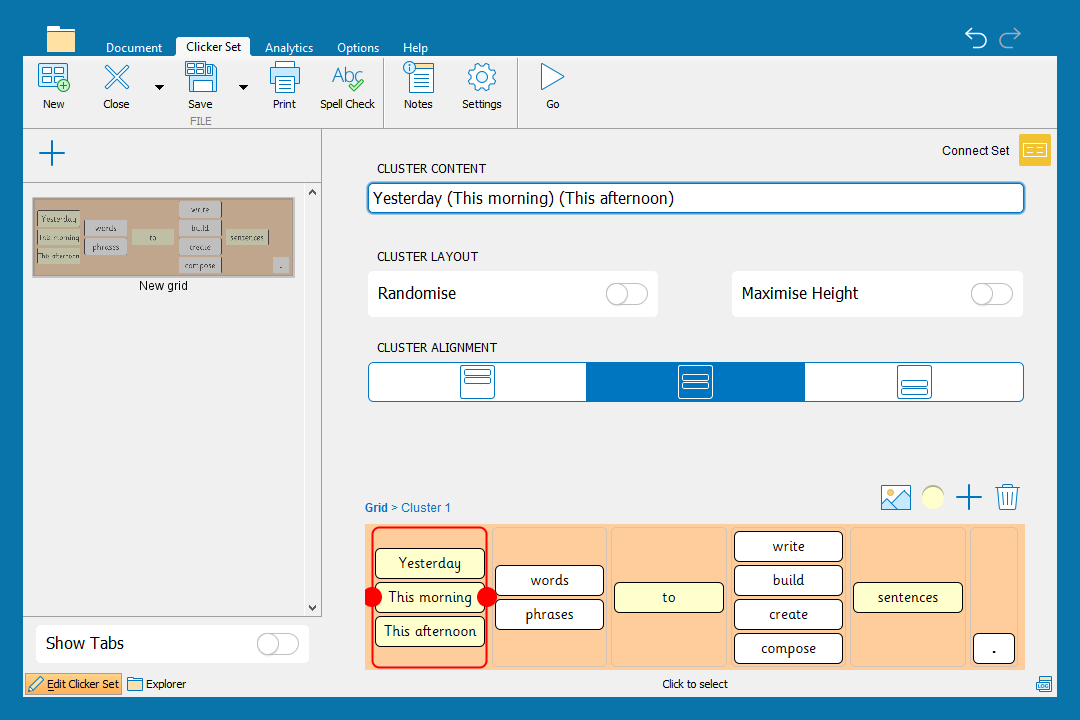Run the Spell Check tool

(347, 78)
